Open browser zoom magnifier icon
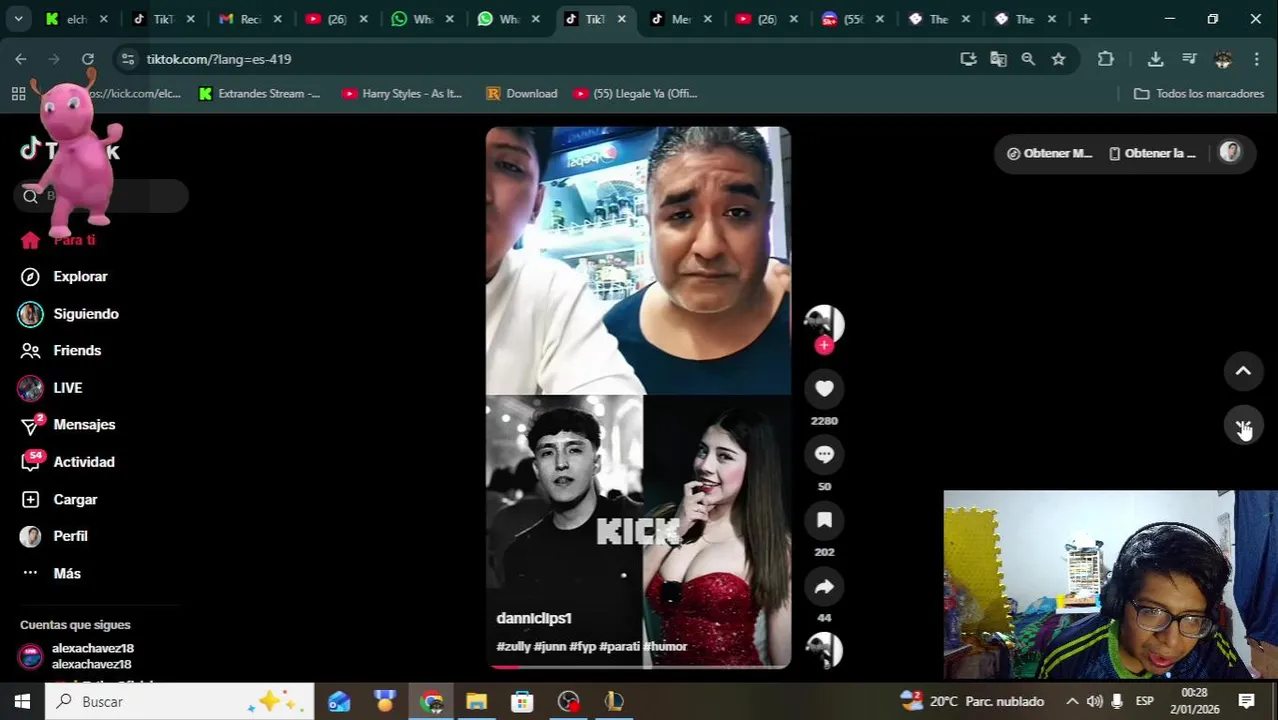1278x720 pixels. (x=1028, y=59)
